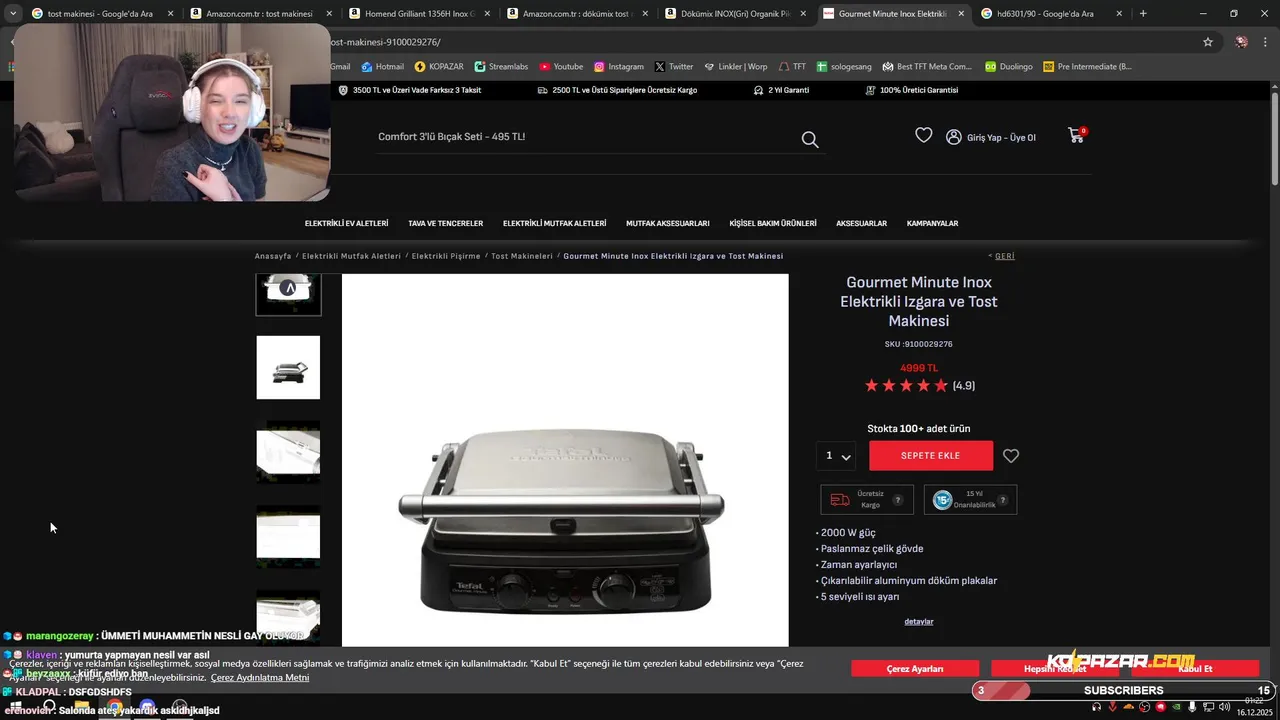Screen dimensions: 1280x720
Task: Open the Streamlabs bookmark
Action: click(502, 66)
